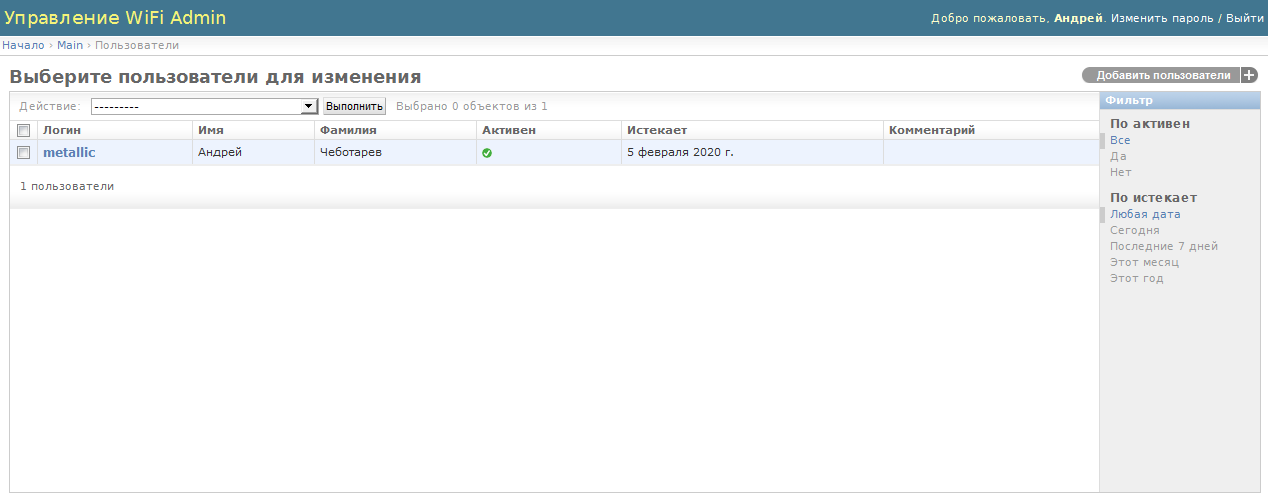Click the green active status icon
Screen dimensions: 1268x503
[487, 153]
